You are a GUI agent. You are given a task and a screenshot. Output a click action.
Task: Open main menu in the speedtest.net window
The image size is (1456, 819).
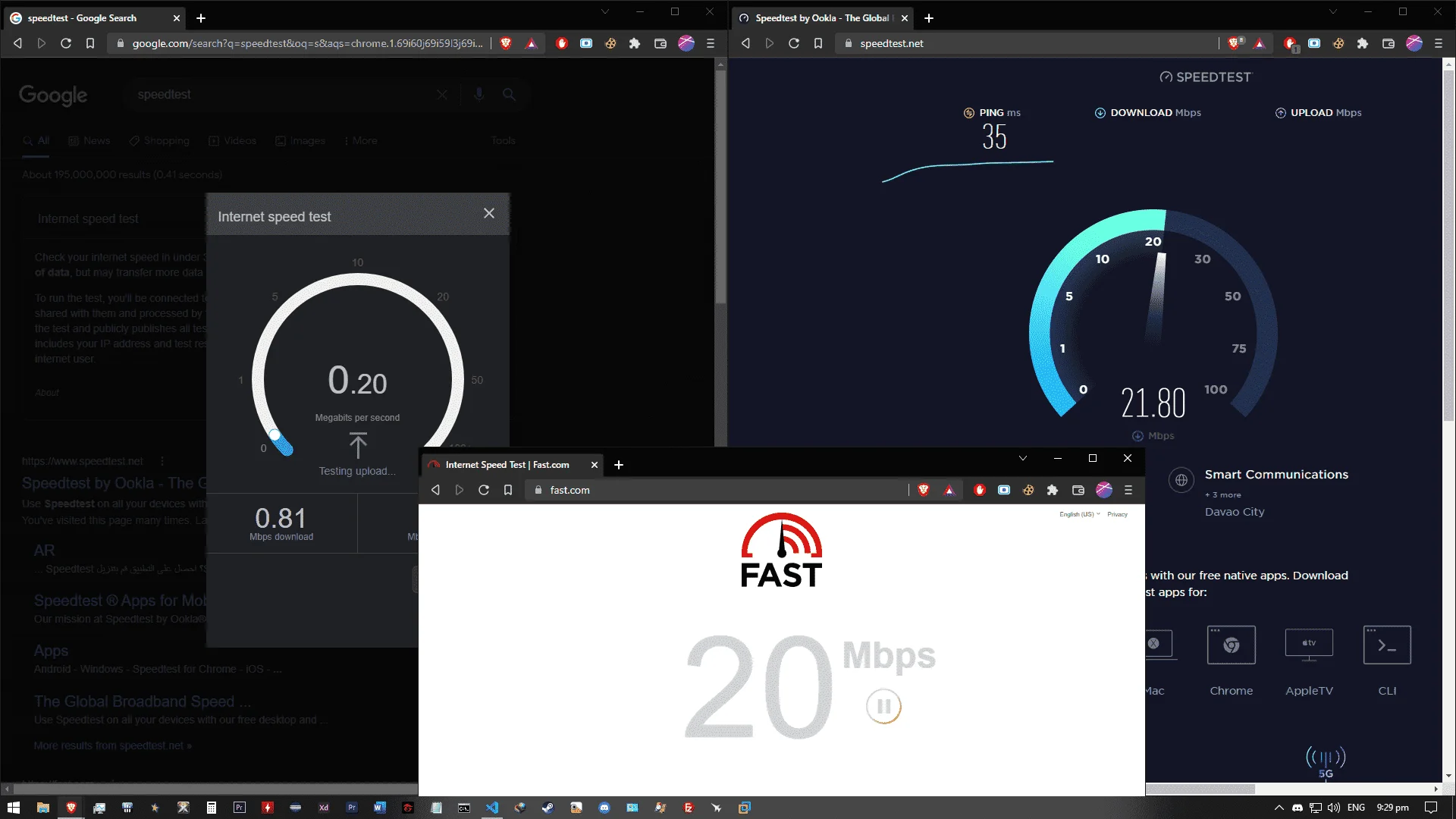[1439, 43]
